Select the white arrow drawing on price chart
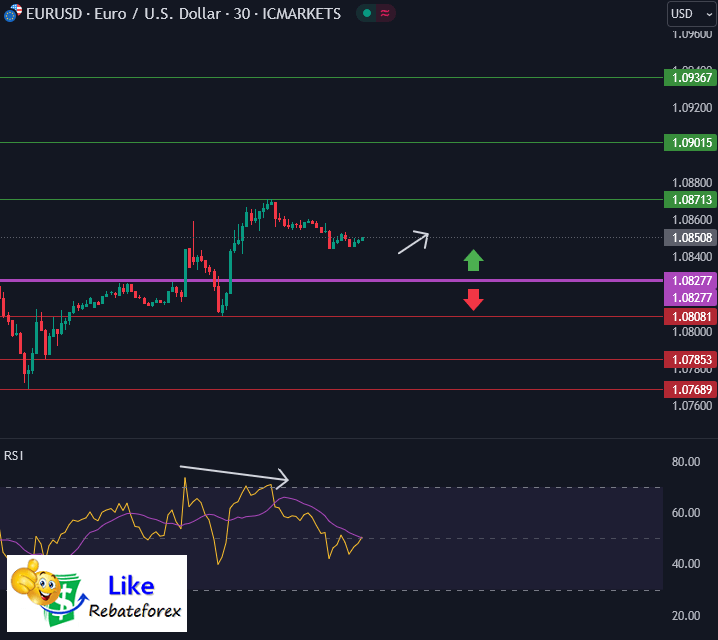The height and width of the screenshot is (640, 718). pyautogui.click(x=413, y=243)
